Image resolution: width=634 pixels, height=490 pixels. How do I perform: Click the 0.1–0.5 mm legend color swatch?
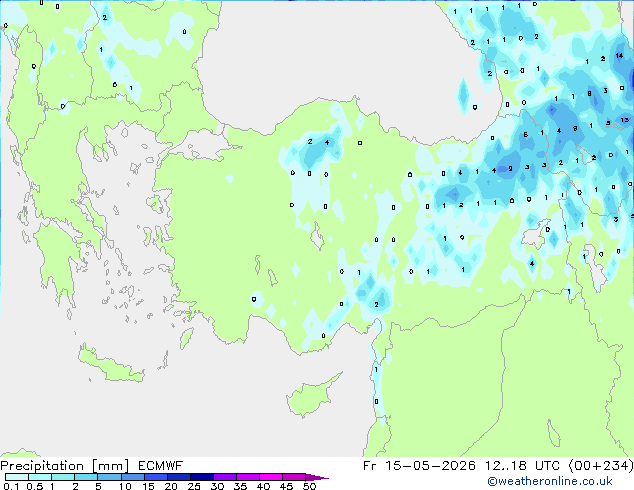click(x=17, y=477)
